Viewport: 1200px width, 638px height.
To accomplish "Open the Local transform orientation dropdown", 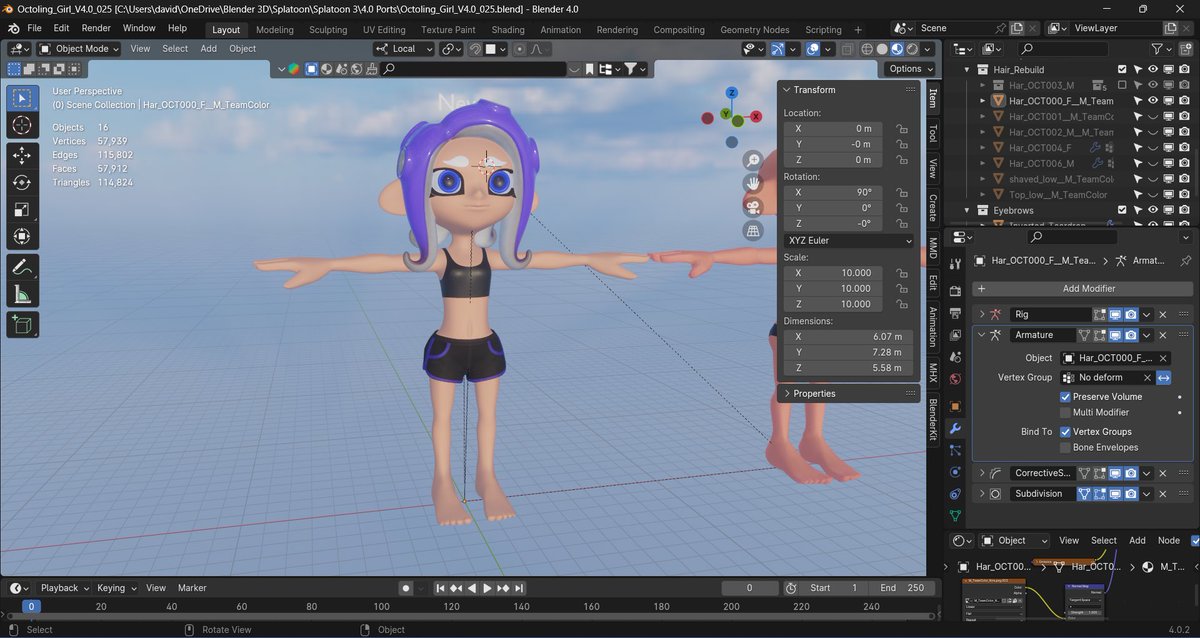I will 404,48.
